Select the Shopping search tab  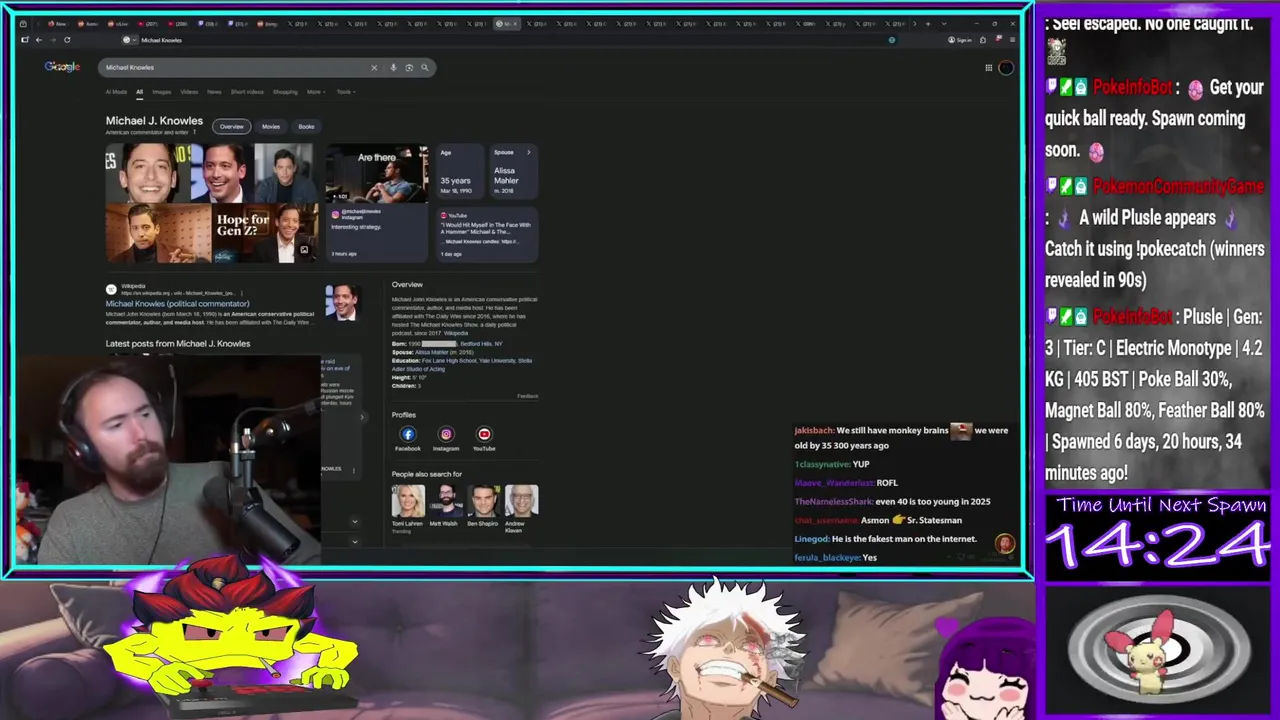[285, 92]
